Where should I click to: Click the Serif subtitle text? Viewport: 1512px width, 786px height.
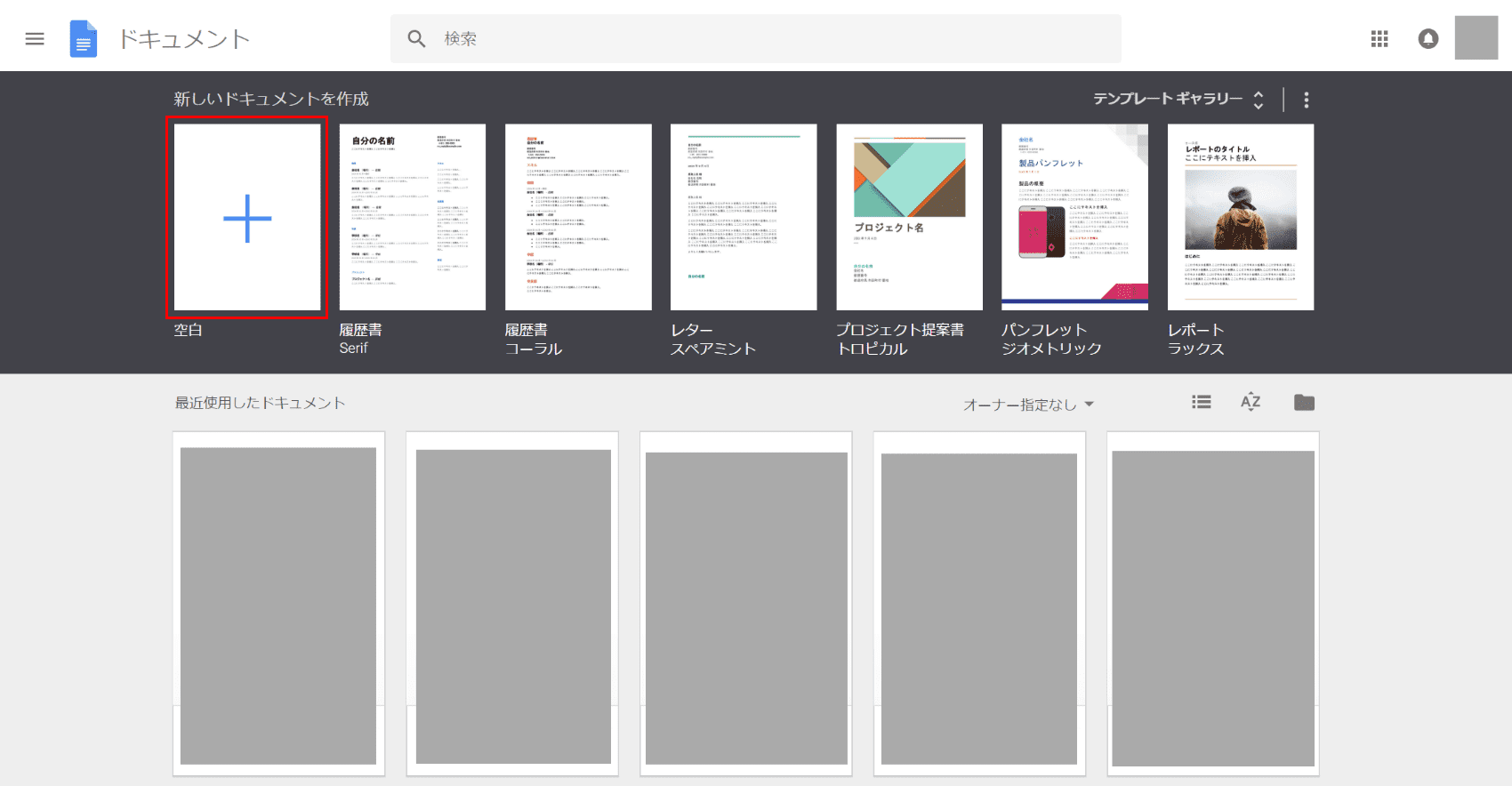pyautogui.click(x=353, y=349)
